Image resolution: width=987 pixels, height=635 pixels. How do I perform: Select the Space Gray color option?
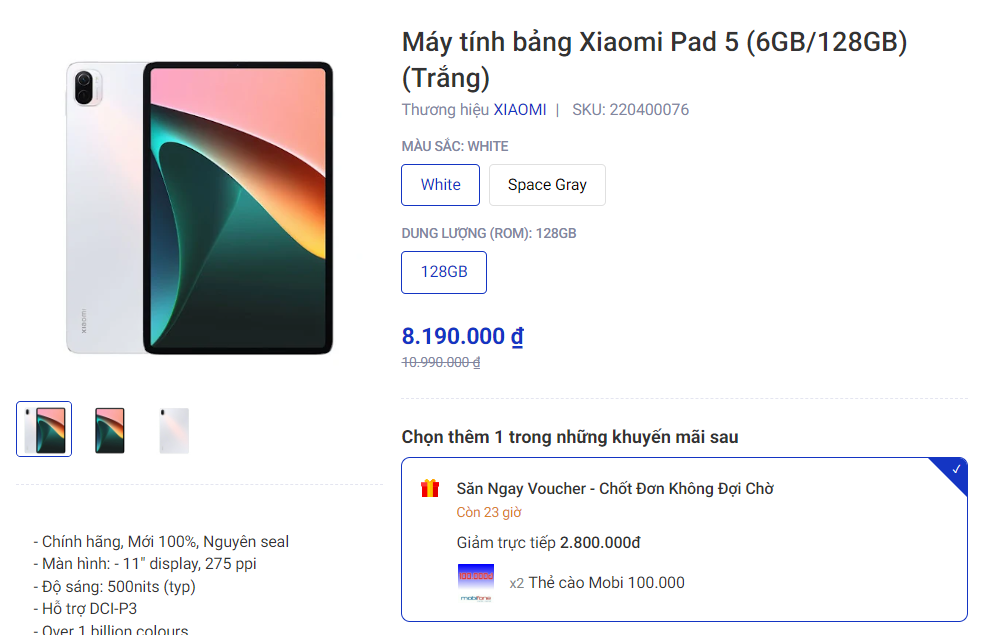click(x=547, y=185)
